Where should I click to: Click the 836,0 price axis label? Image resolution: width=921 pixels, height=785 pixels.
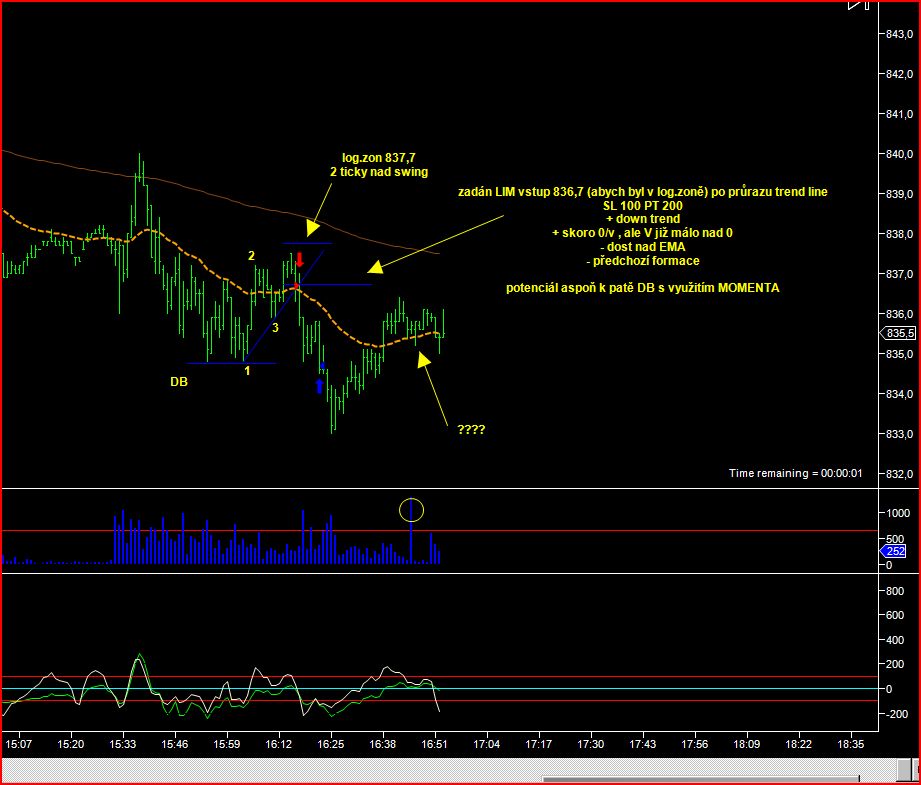pos(899,314)
